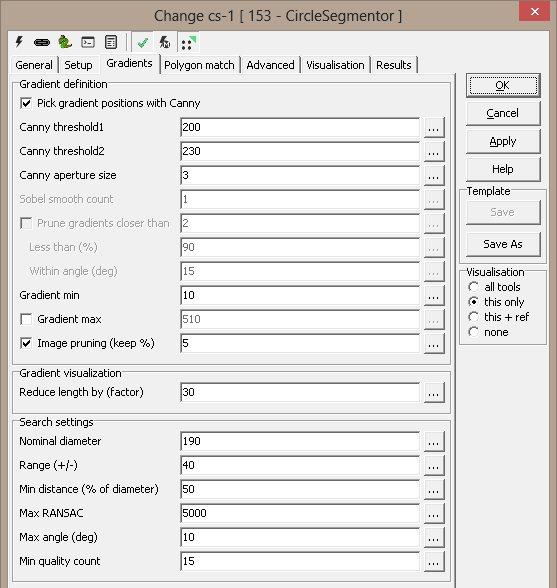Toggle the four dots grid icon
The image size is (557, 588).
188,42
